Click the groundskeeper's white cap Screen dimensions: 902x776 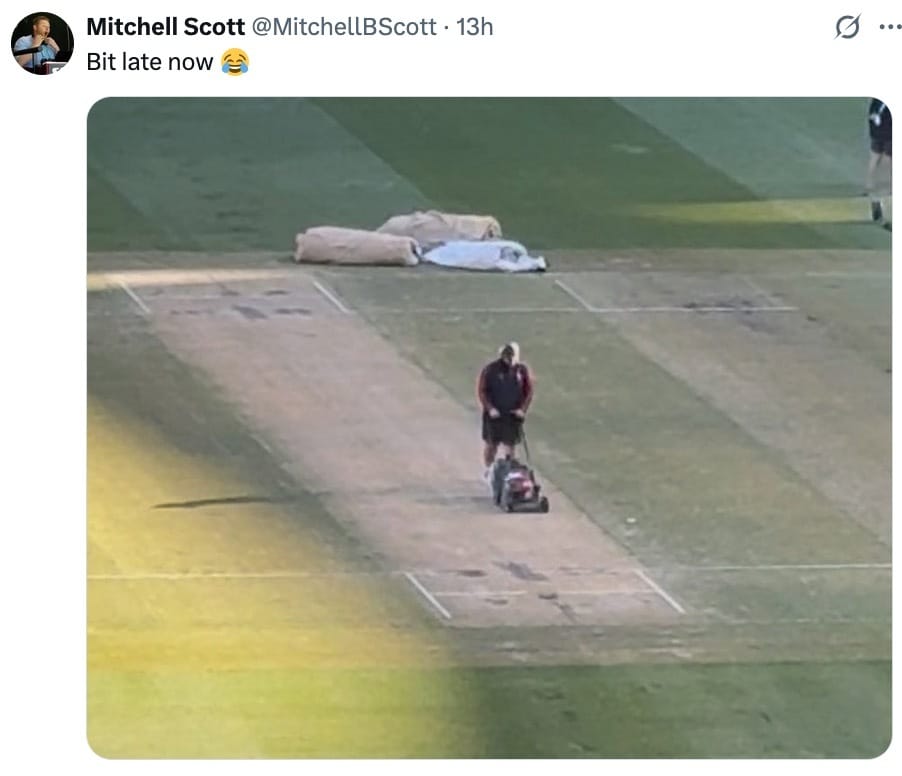click(x=509, y=350)
